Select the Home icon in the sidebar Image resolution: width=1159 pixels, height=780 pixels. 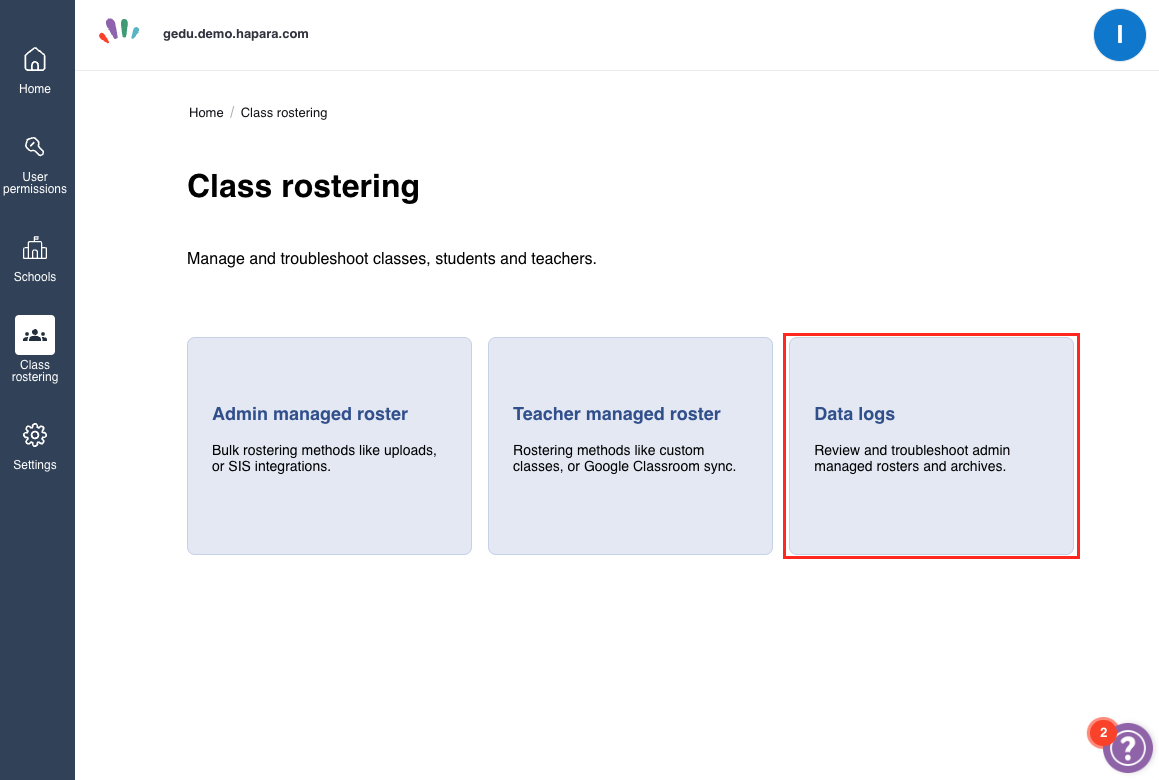tap(35, 60)
